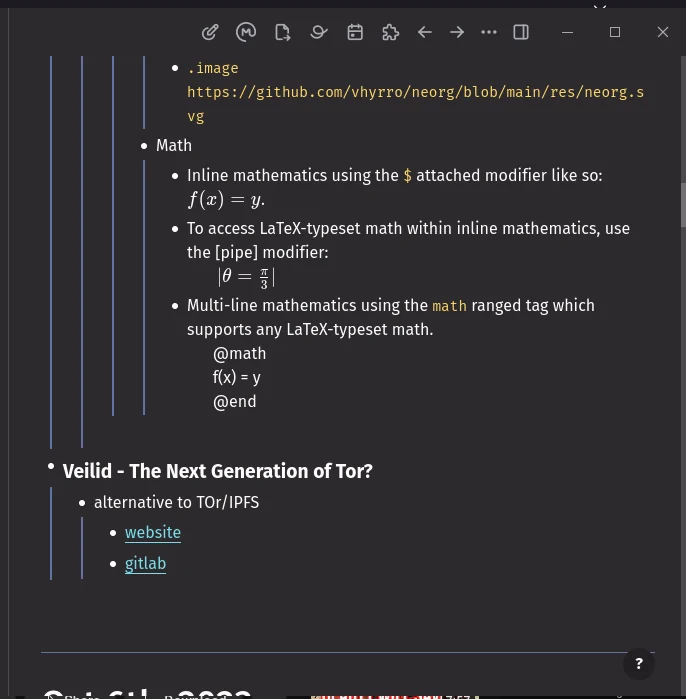Screen dimensions: 686x699
Task: Click the alternative to TOr/IPFS text
Action: (177, 503)
